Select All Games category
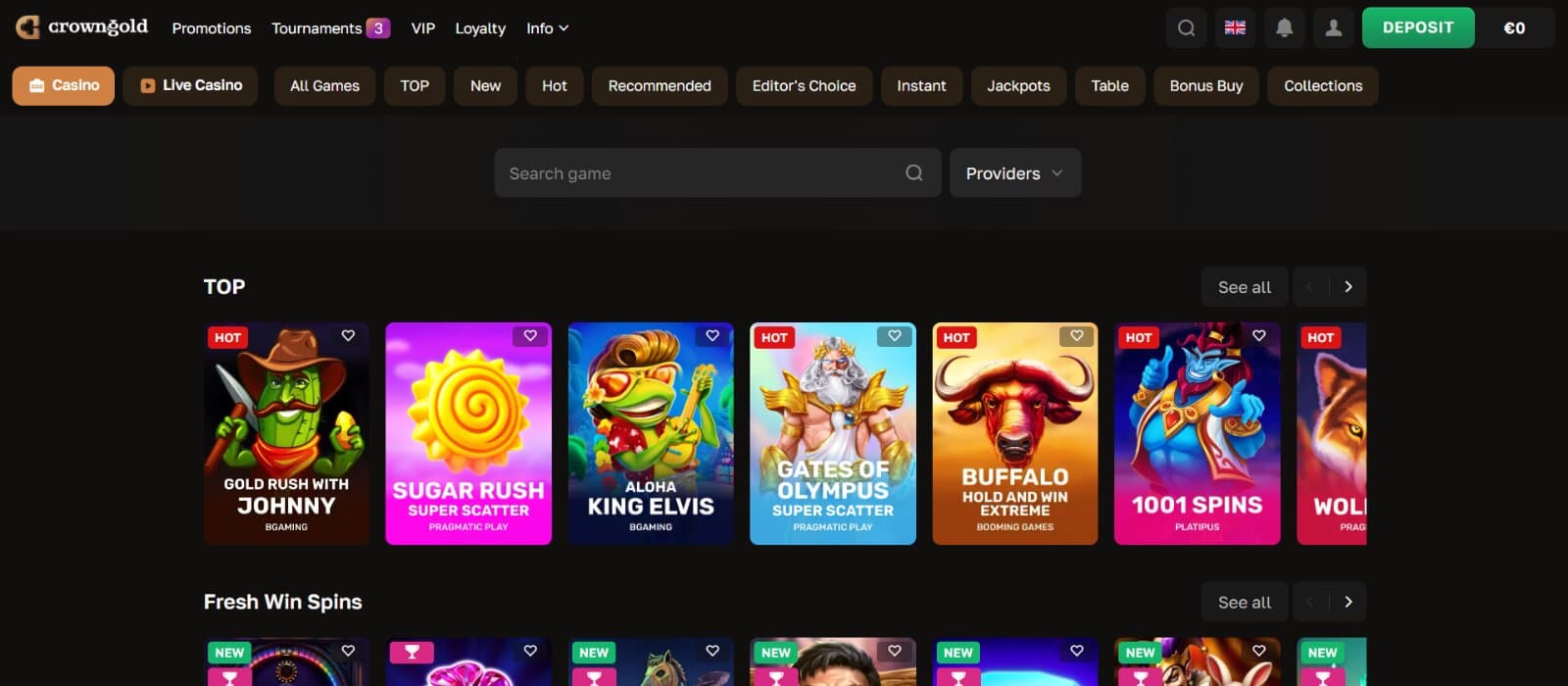The image size is (1568, 686). (324, 85)
